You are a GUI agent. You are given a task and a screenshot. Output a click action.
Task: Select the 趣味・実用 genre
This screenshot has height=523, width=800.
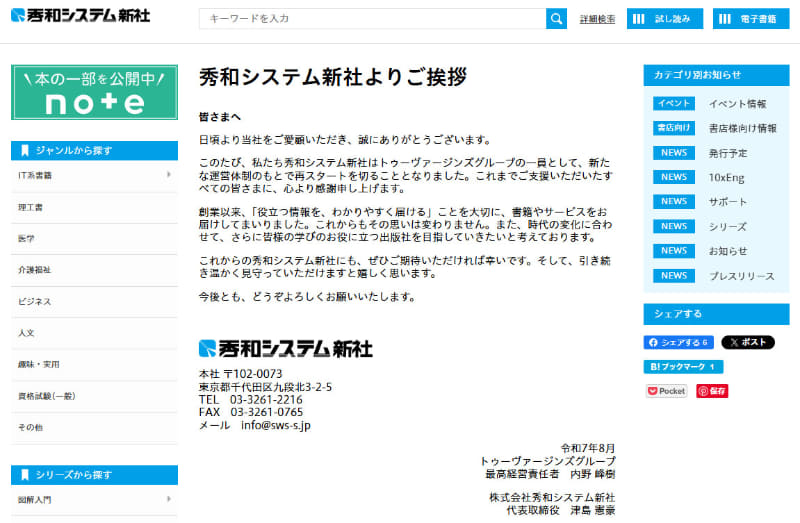(x=94, y=364)
